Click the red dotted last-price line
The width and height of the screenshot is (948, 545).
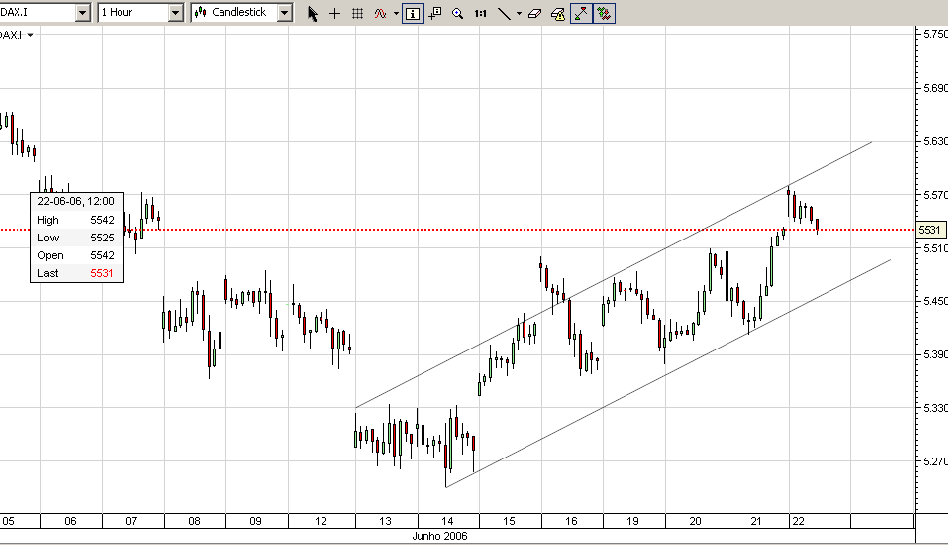456,230
